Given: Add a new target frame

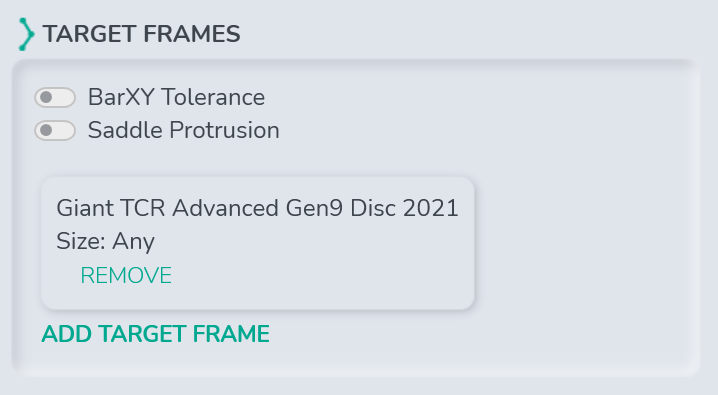Looking at the screenshot, I should [x=156, y=334].
